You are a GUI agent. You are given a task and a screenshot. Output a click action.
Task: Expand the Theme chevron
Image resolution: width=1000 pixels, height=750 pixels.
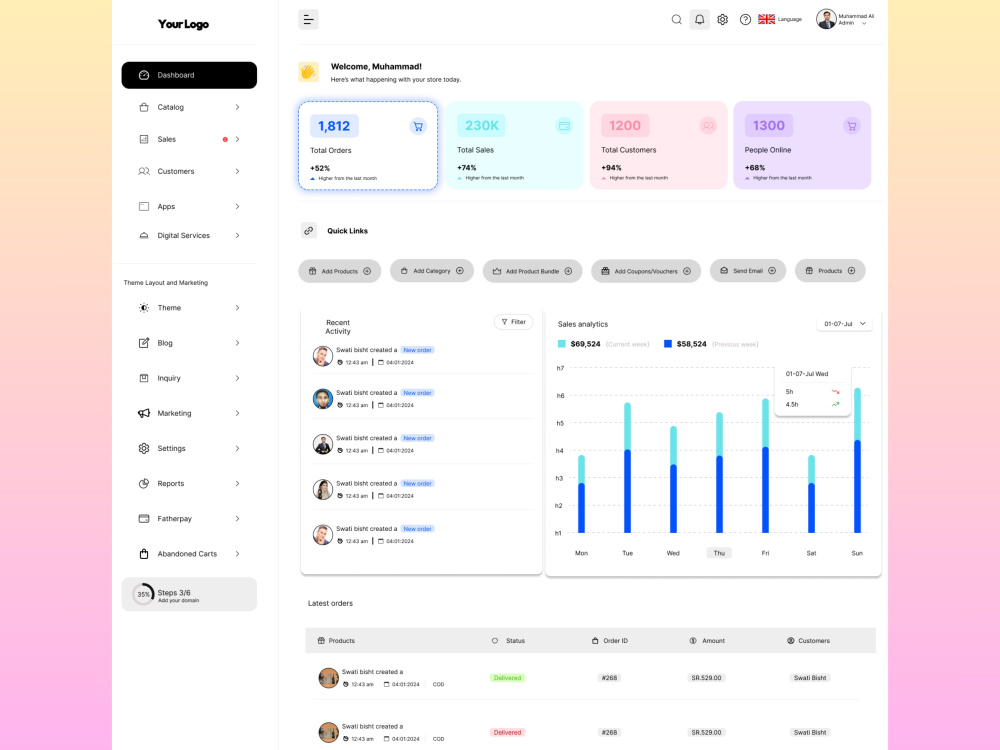coord(237,308)
